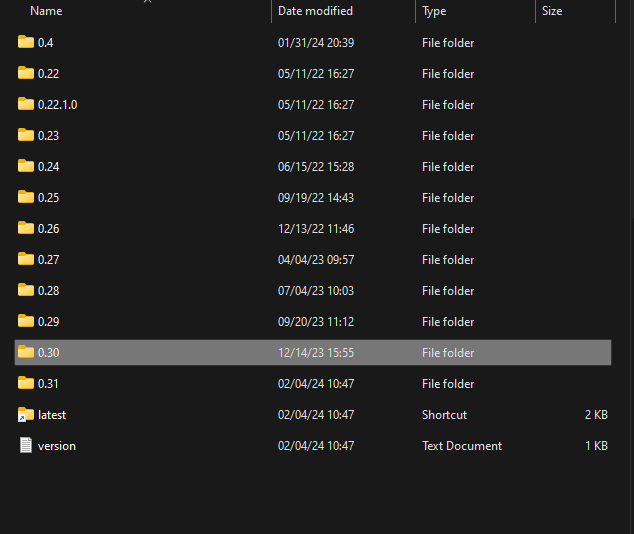Select the 0.23 folder name
Image resolution: width=634 pixels, height=534 pixels.
point(49,135)
